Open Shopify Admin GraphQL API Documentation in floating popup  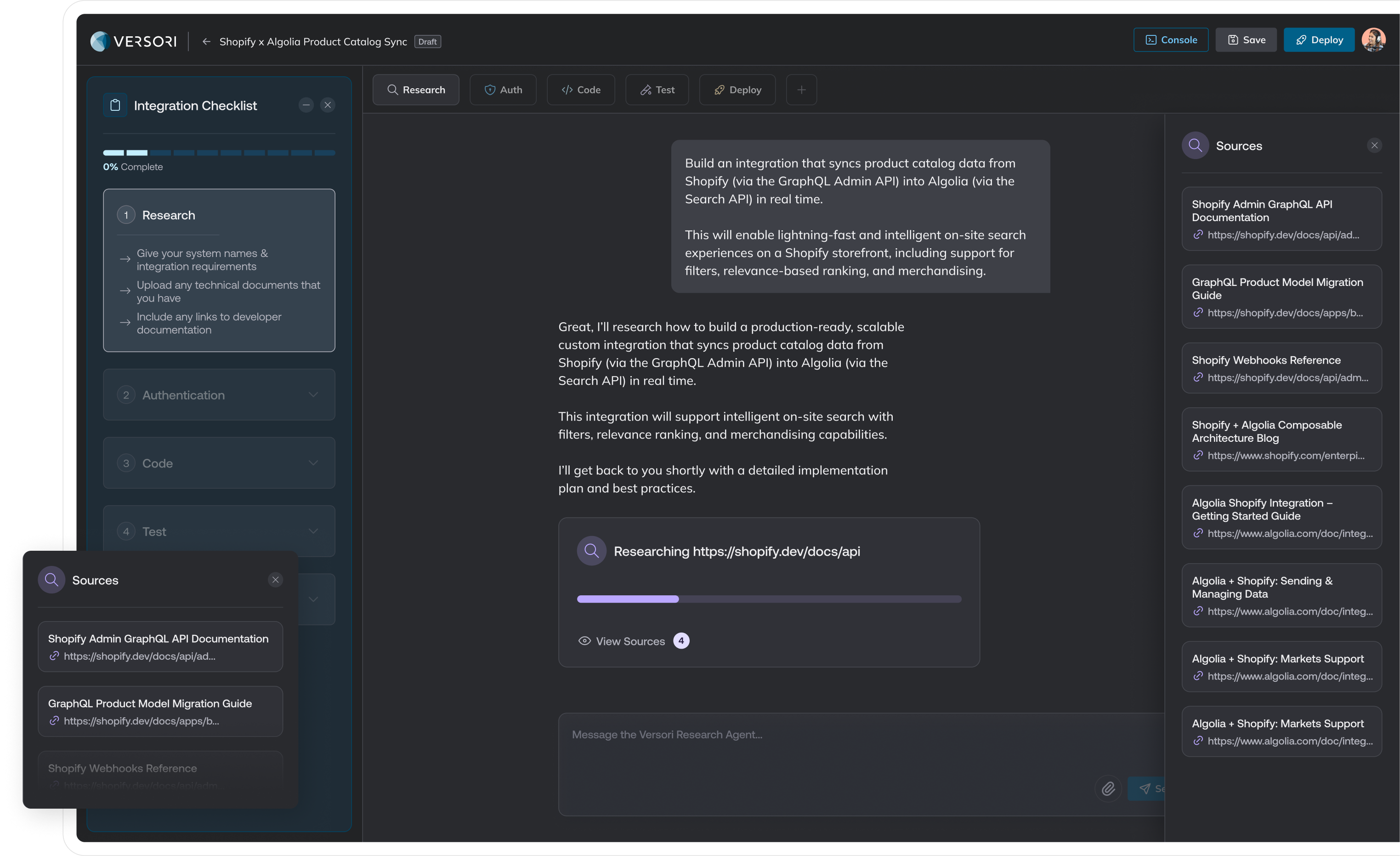tap(160, 647)
